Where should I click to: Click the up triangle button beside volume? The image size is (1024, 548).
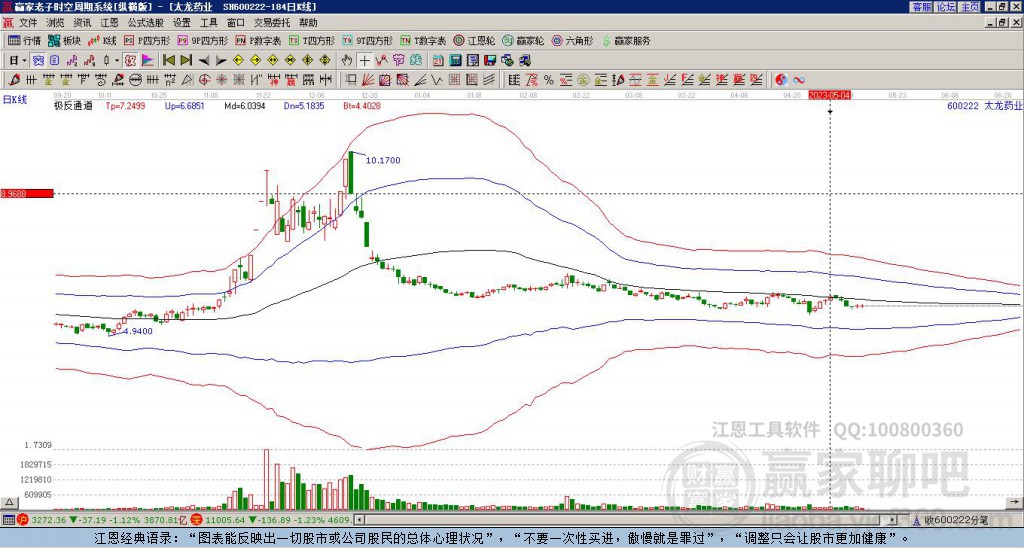tap(9, 502)
